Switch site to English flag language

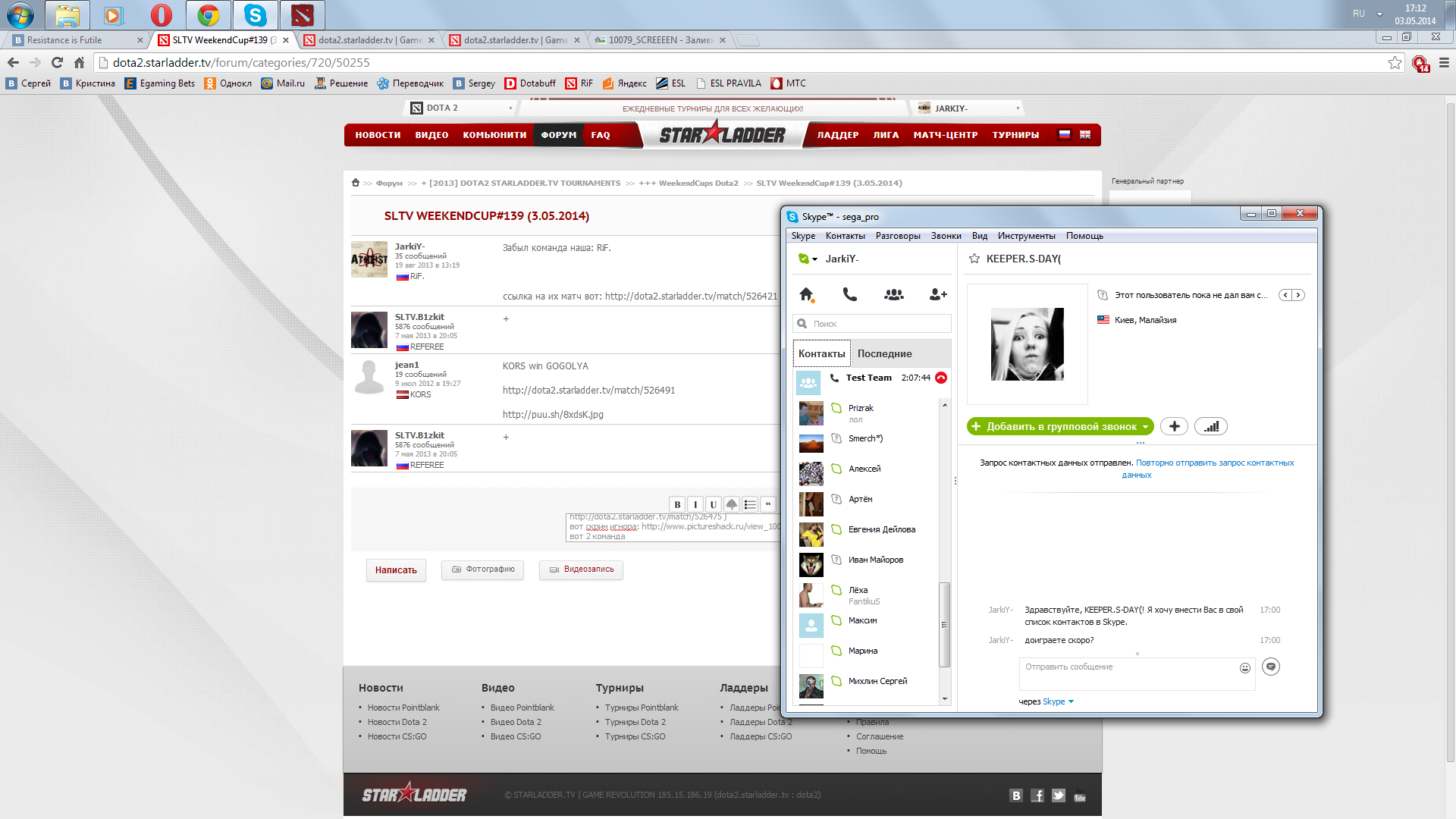click(1085, 134)
